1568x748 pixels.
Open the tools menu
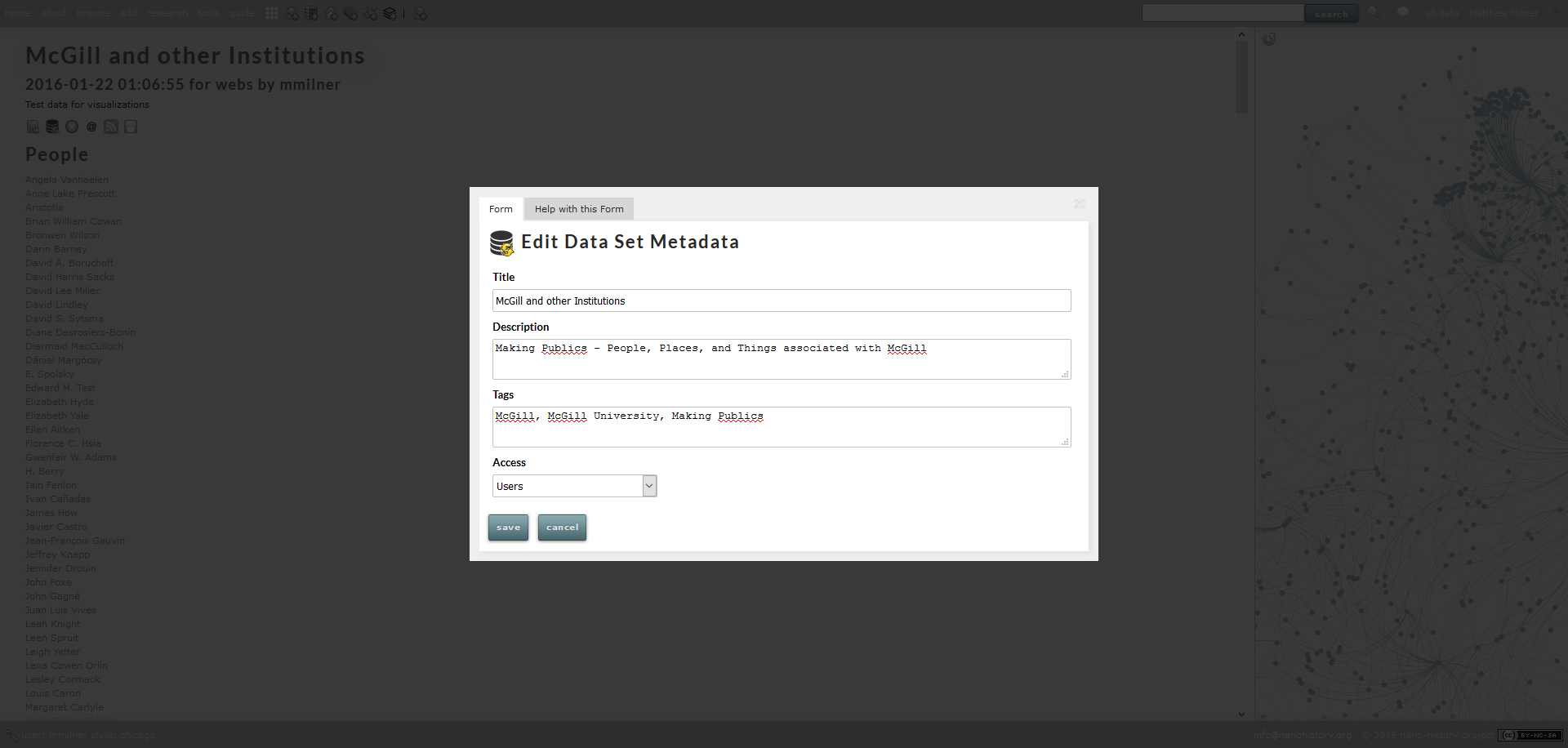pos(208,13)
